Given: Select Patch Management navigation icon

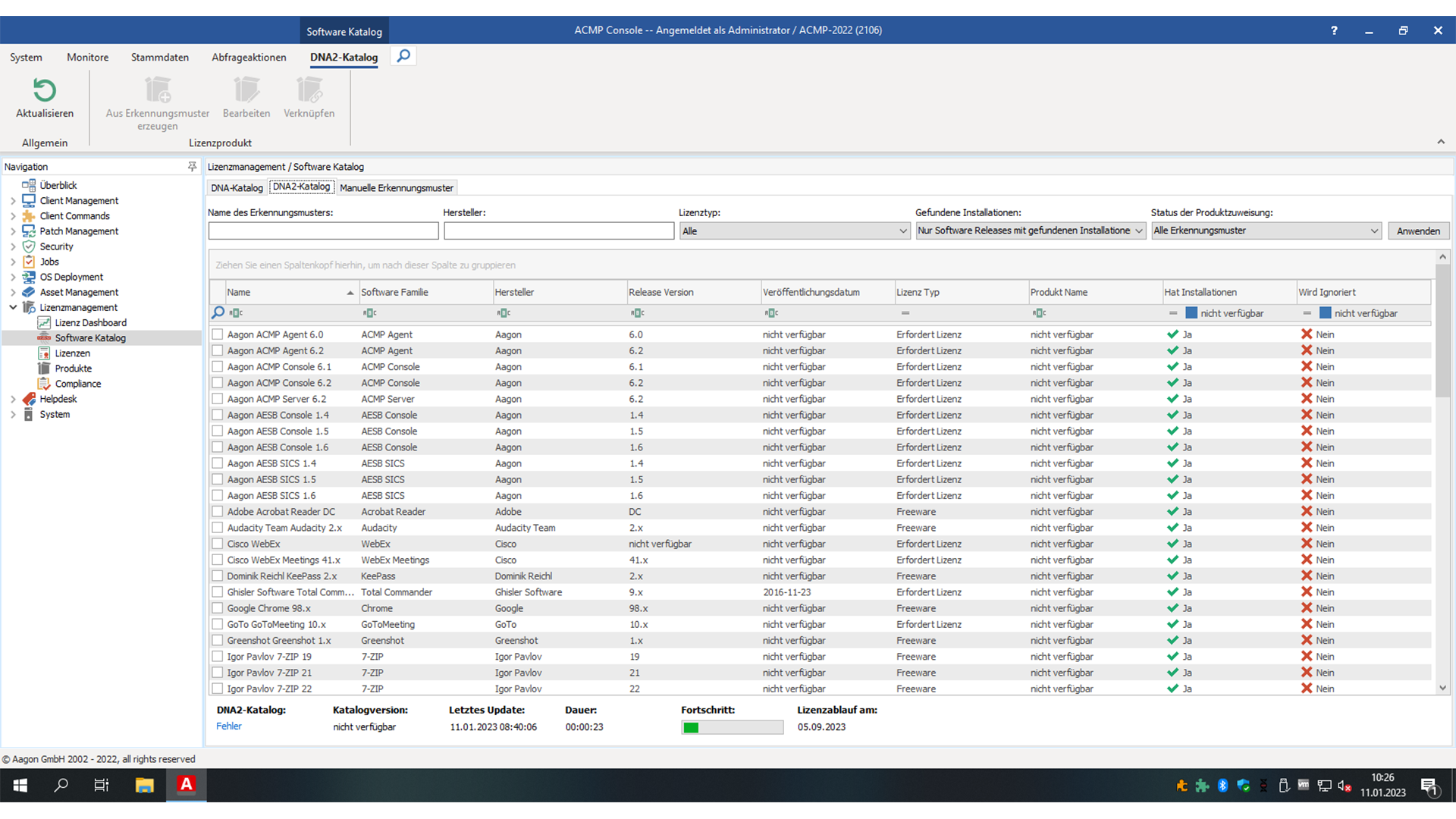Looking at the screenshot, I should point(29,231).
